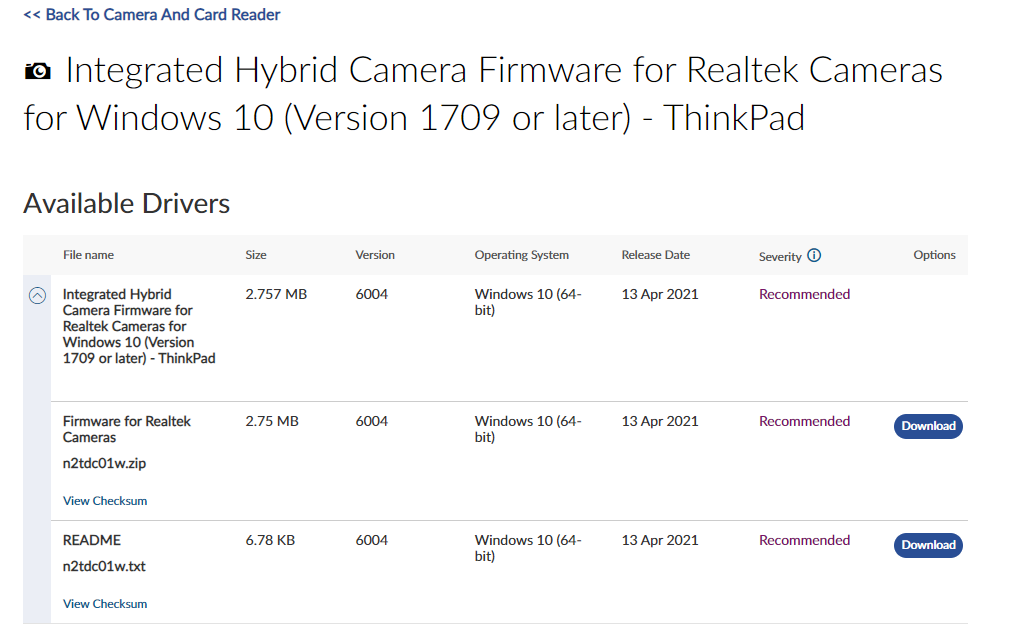Click the Severity column header text
Screen dimensions: 1031x633
(x=780, y=256)
